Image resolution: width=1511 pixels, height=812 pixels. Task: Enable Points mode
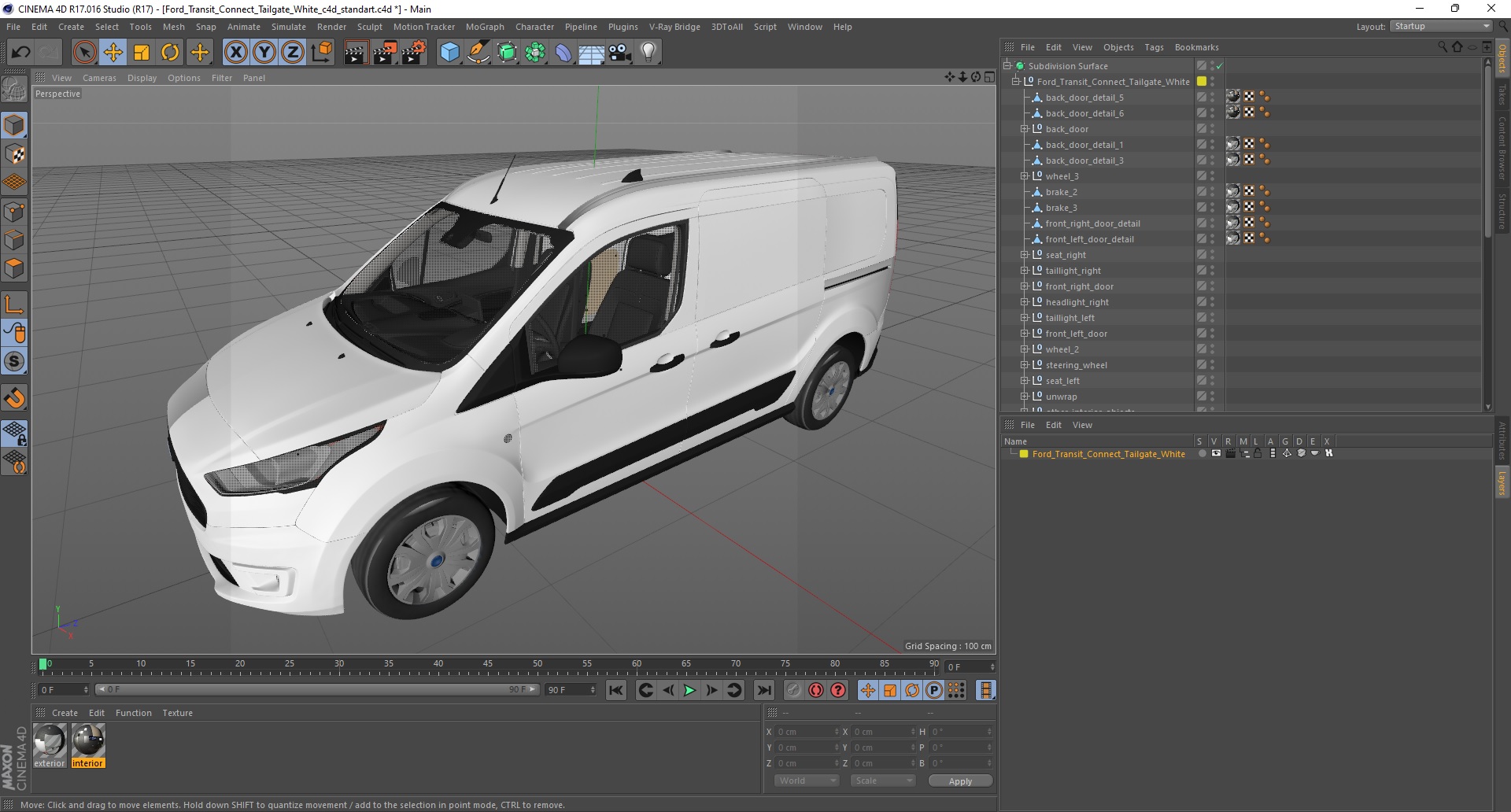coord(14,212)
